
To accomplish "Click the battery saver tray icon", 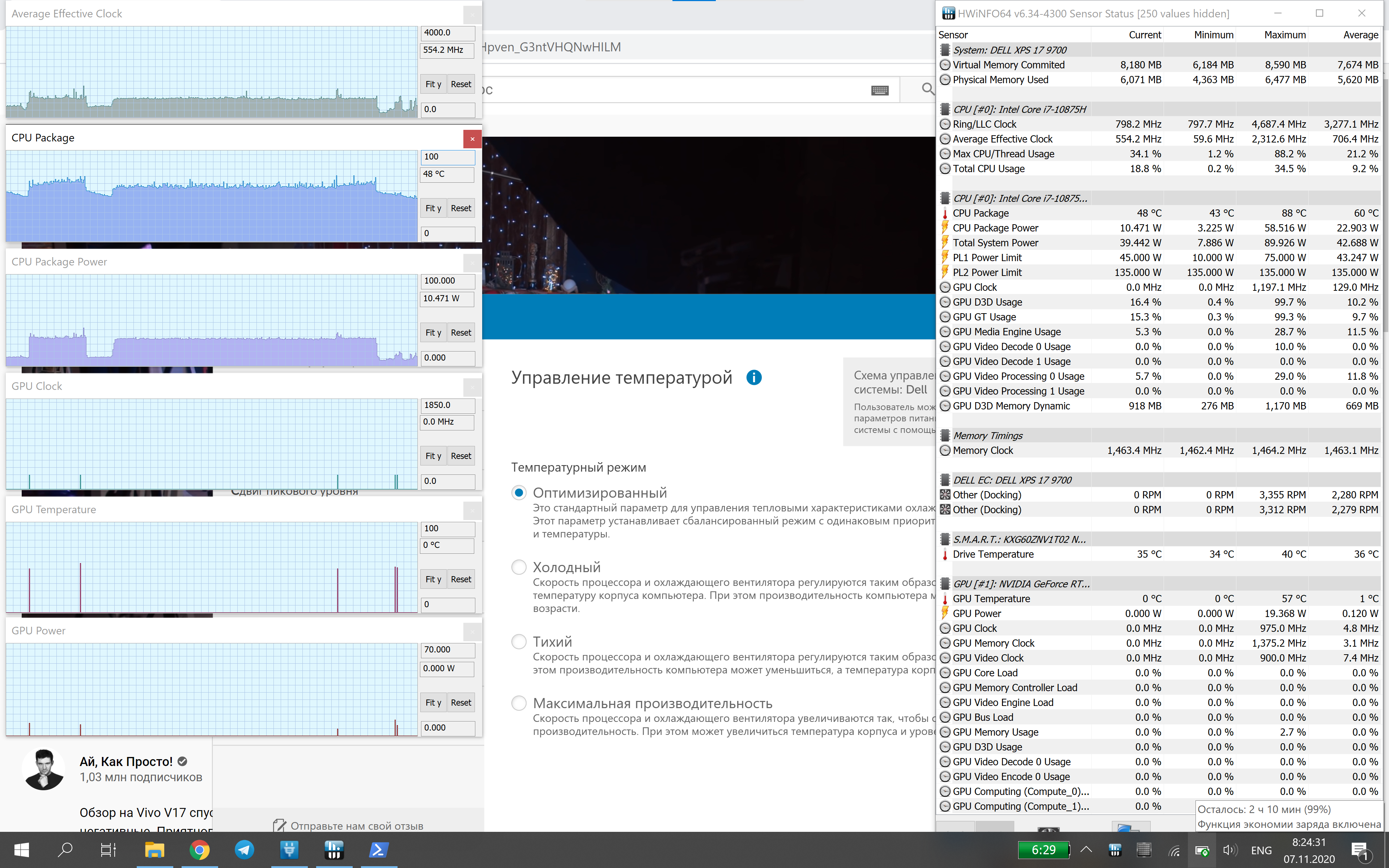I will point(1202,851).
